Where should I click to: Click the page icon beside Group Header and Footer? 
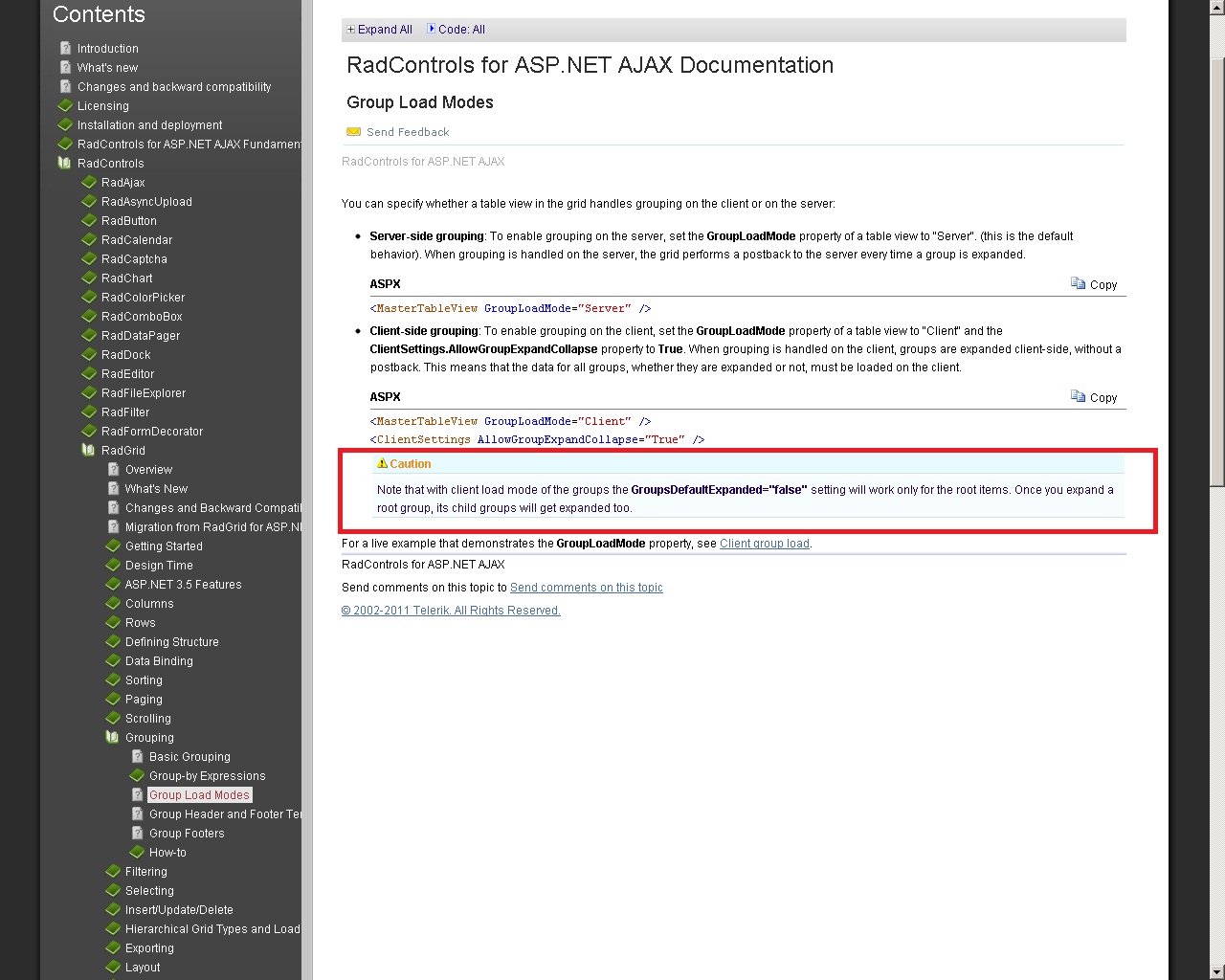pyautogui.click(x=137, y=813)
